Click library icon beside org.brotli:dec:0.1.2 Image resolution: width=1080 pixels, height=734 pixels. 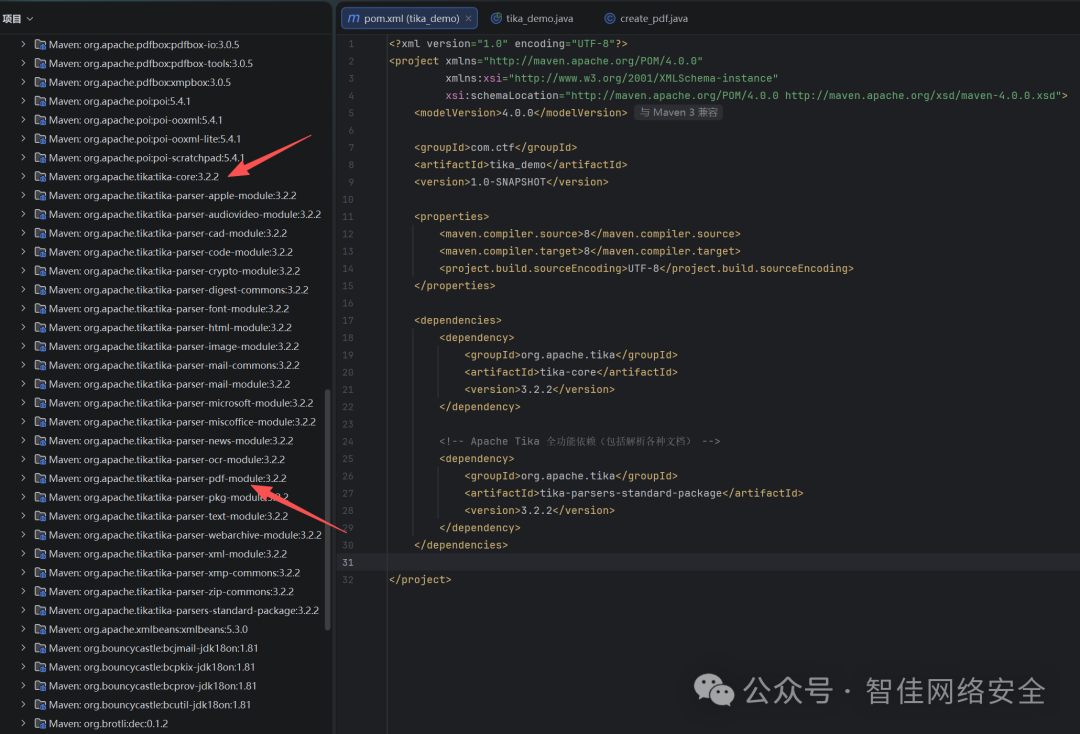(x=40, y=723)
